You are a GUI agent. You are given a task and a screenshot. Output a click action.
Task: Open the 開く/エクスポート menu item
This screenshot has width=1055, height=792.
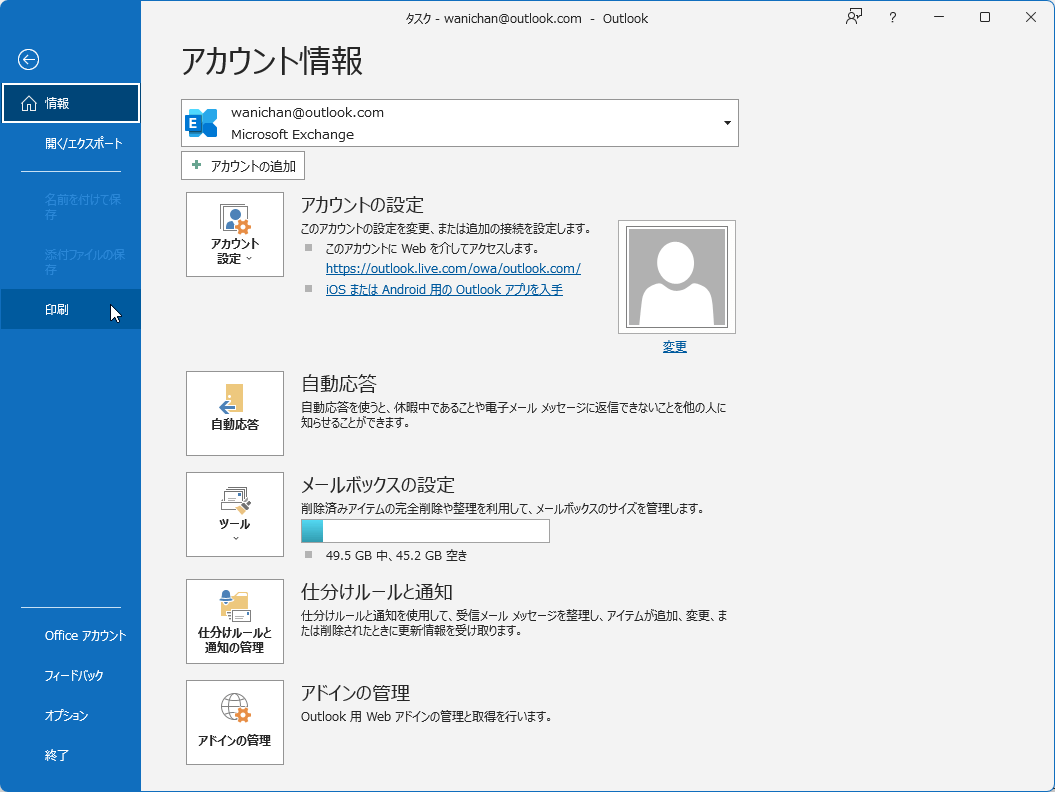(71, 143)
